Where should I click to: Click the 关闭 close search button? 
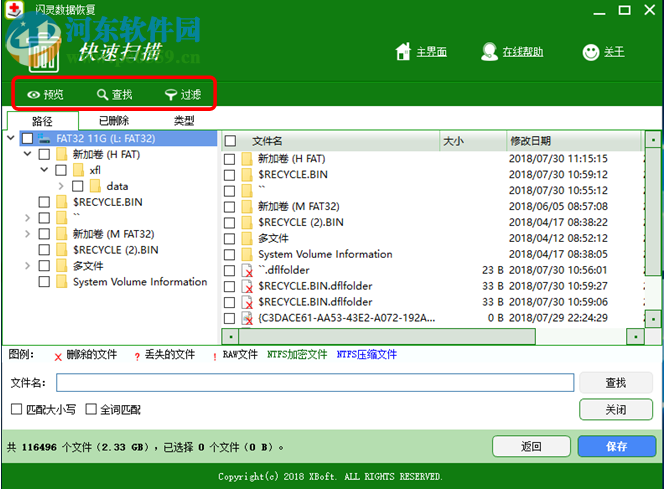point(616,410)
